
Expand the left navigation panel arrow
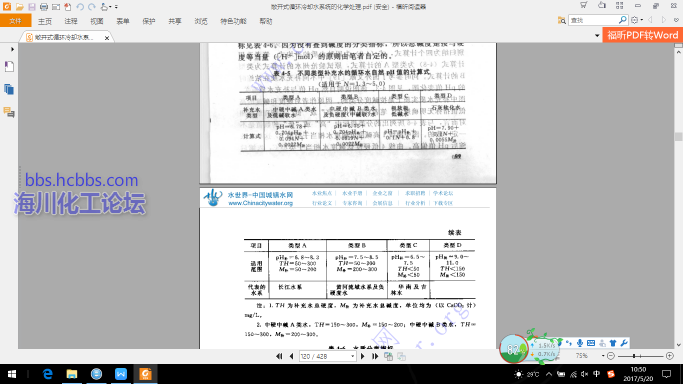[x=12, y=49]
